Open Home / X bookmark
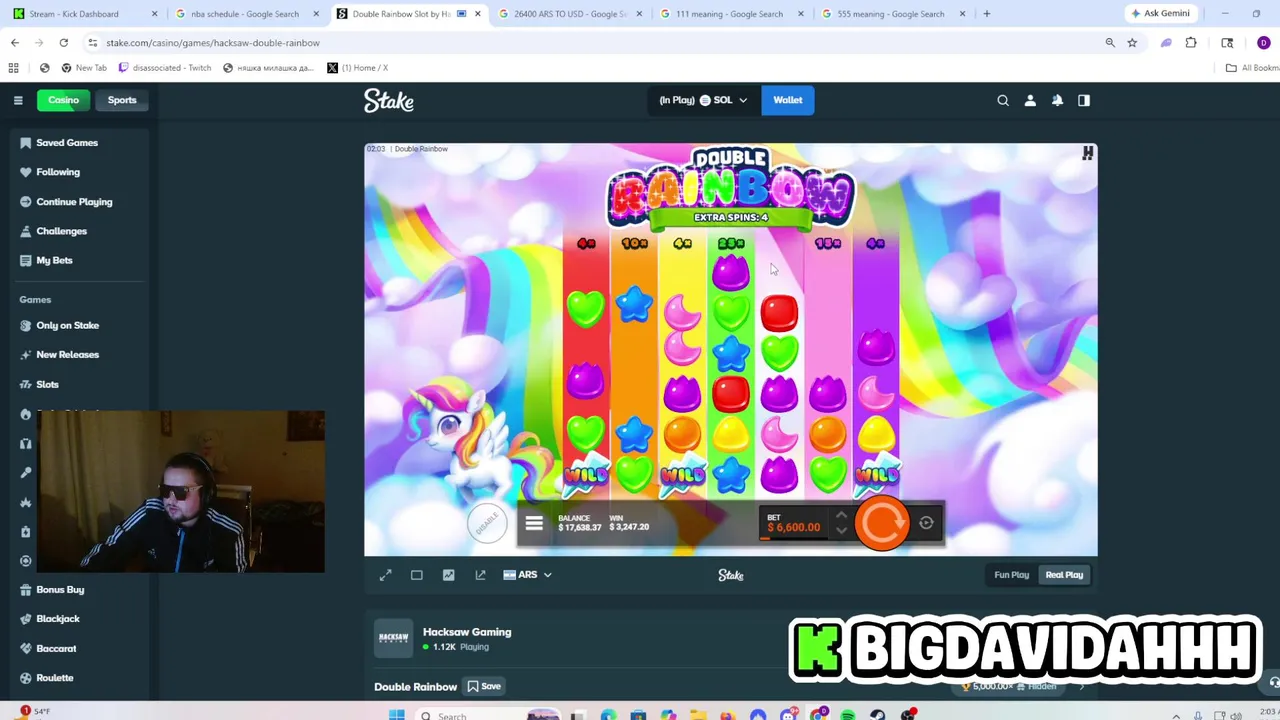1280x720 pixels. tap(357, 68)
